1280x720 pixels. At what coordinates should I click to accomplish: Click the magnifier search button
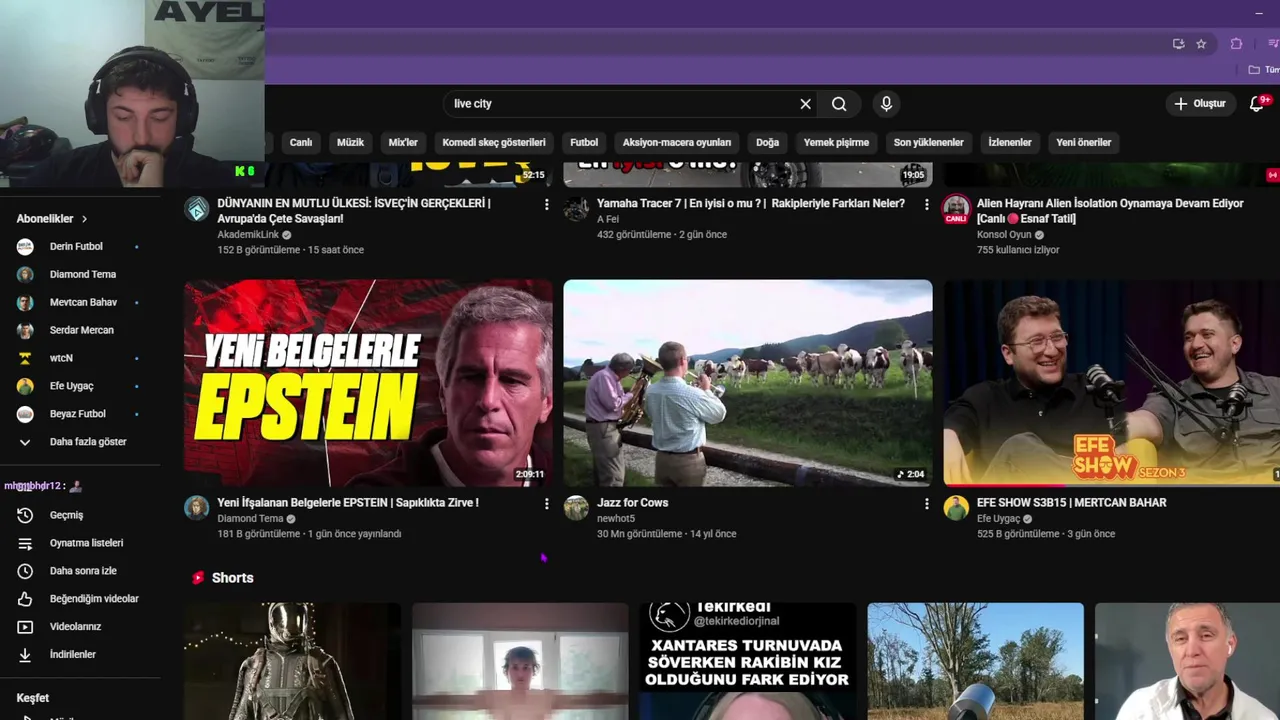point(839,104)
